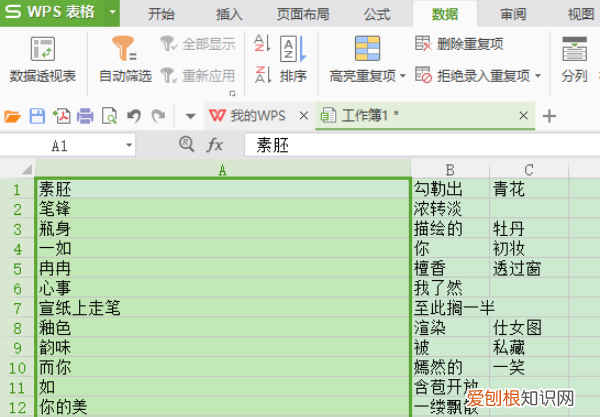Viewport: 600px width, 417px height.
Task: Click cell containing 你的美
Action: tap(223, 407)
